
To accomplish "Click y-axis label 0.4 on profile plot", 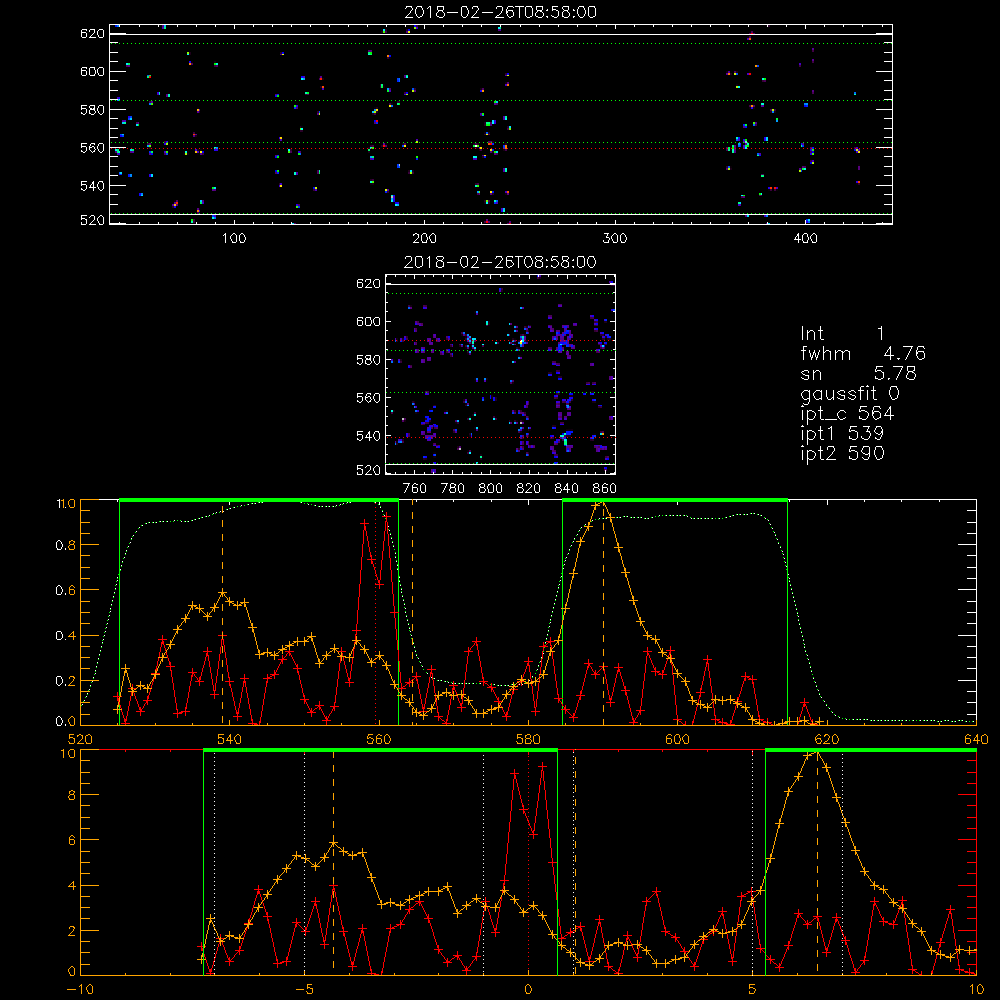I will (x=66, y=636).
